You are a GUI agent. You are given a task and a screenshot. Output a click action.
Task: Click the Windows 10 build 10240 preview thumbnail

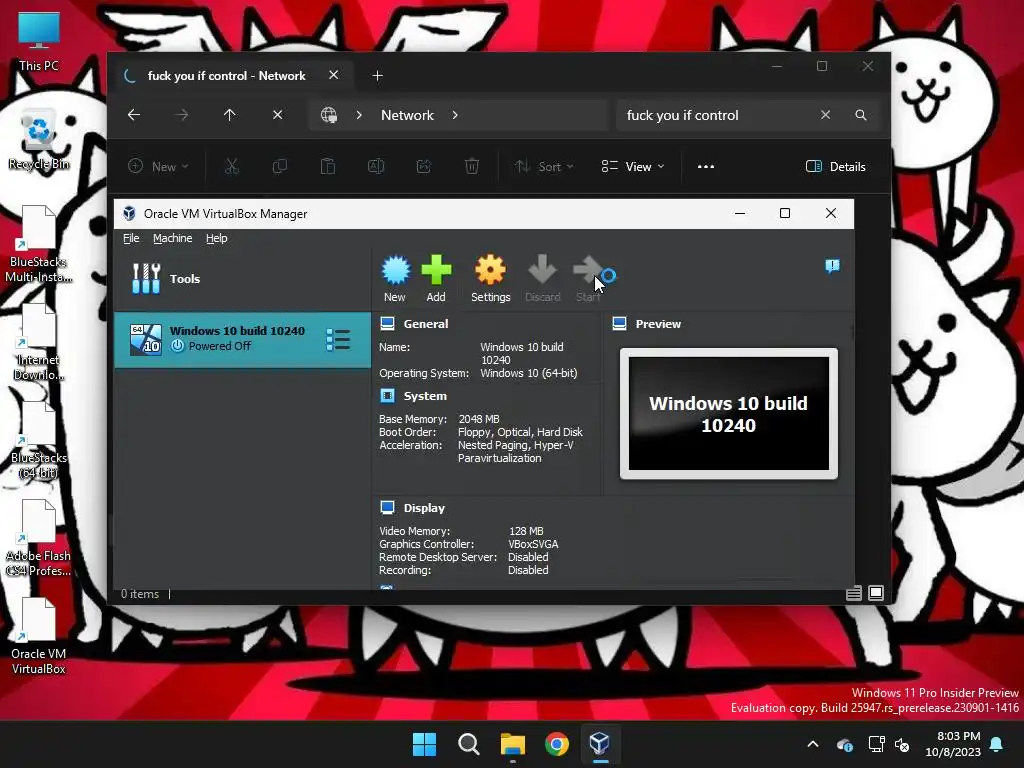click(x=729, y=413)
